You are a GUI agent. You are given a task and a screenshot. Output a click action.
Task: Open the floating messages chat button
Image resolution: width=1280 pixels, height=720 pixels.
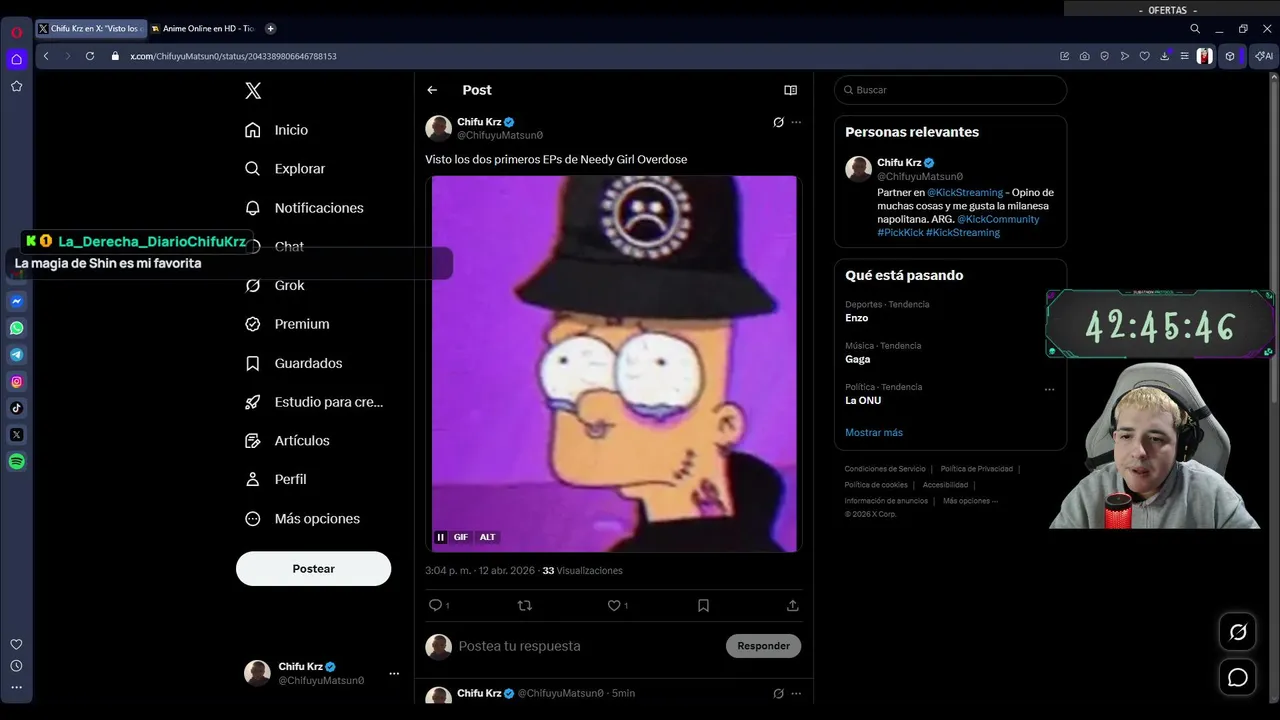(x=1238, y=677)
